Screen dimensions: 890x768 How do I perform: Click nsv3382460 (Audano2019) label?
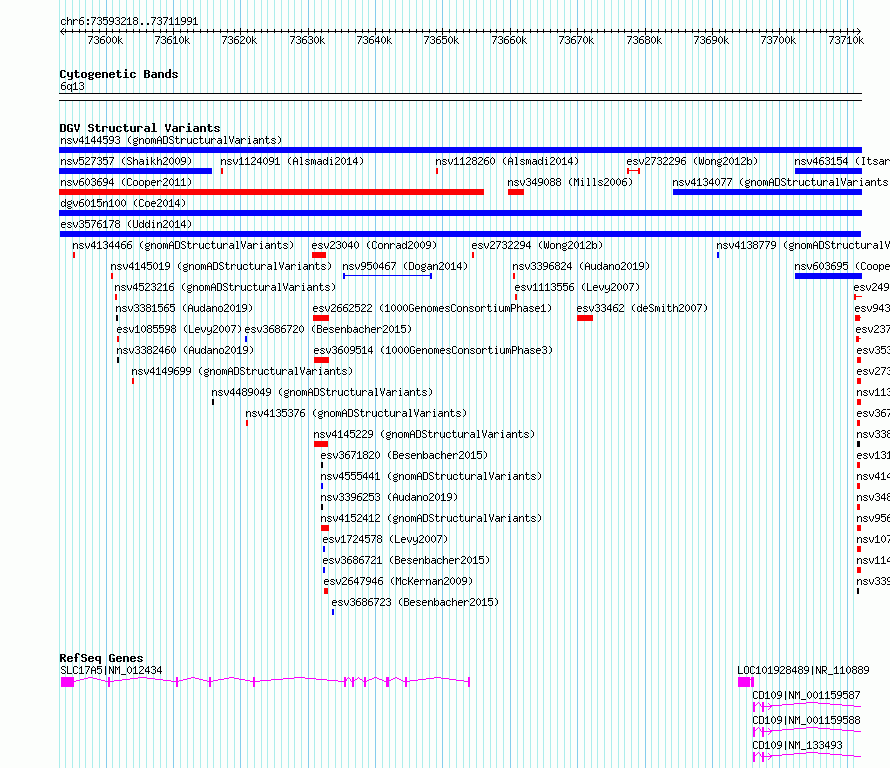(x=185, y=350)
